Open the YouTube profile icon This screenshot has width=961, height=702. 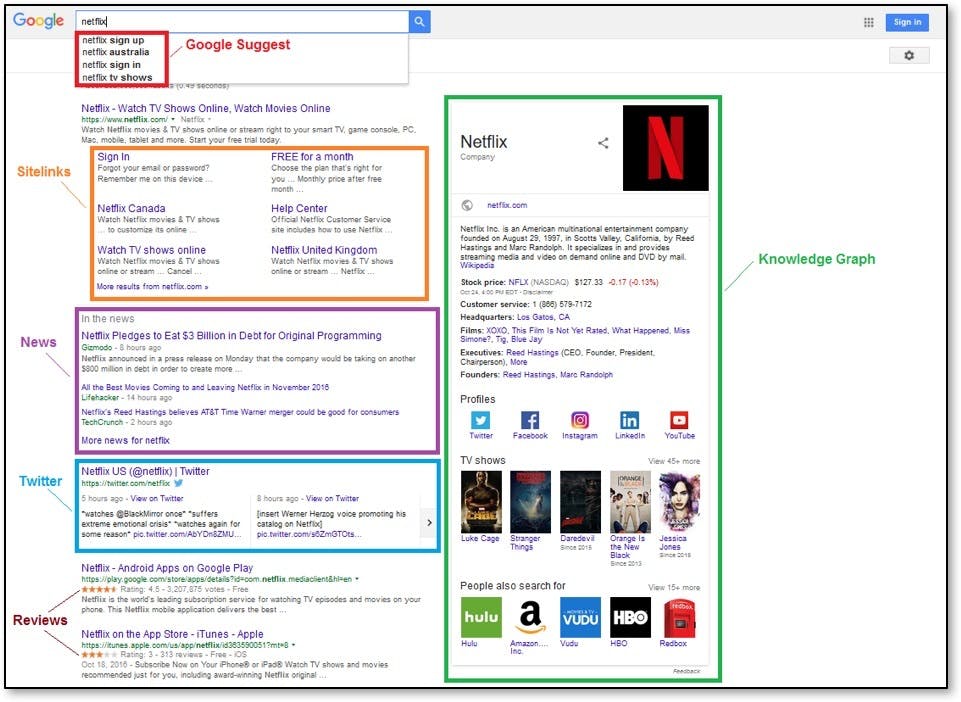coord(679,420)
